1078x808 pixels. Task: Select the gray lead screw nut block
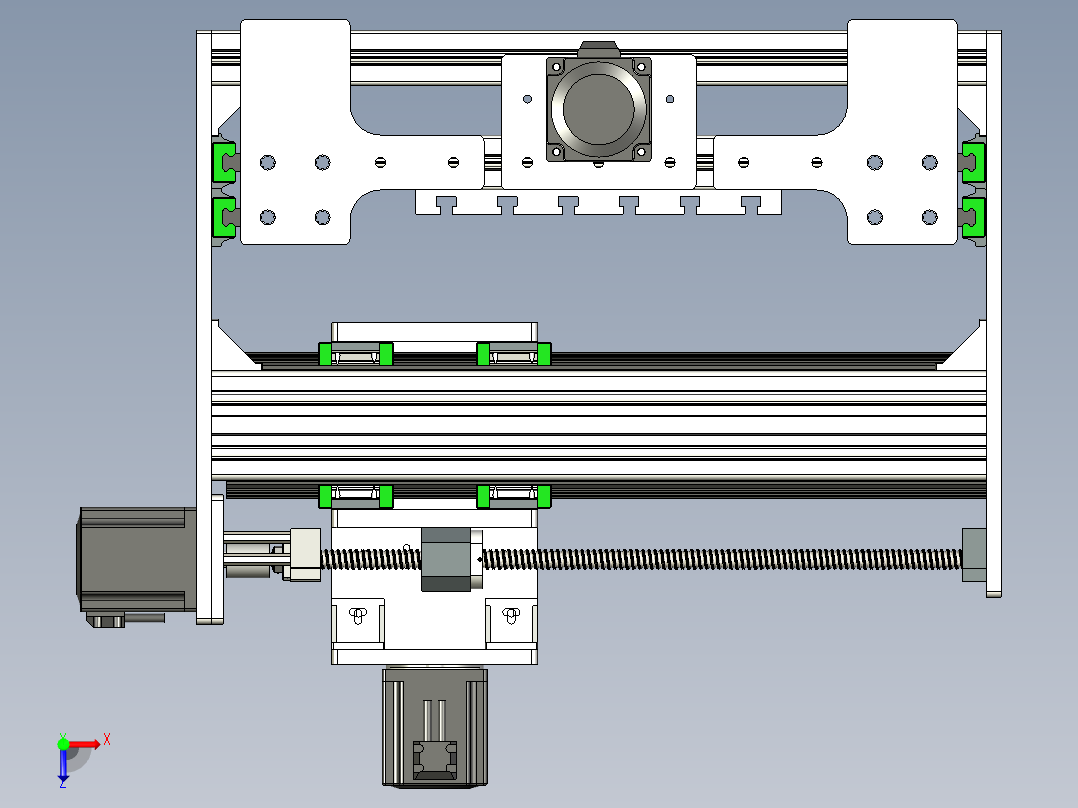click(447, 559)
